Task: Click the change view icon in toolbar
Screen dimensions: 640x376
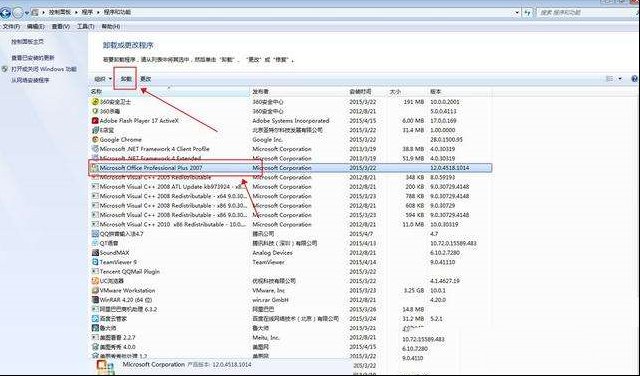Action: pyautogui.click(x=609, y=79)
